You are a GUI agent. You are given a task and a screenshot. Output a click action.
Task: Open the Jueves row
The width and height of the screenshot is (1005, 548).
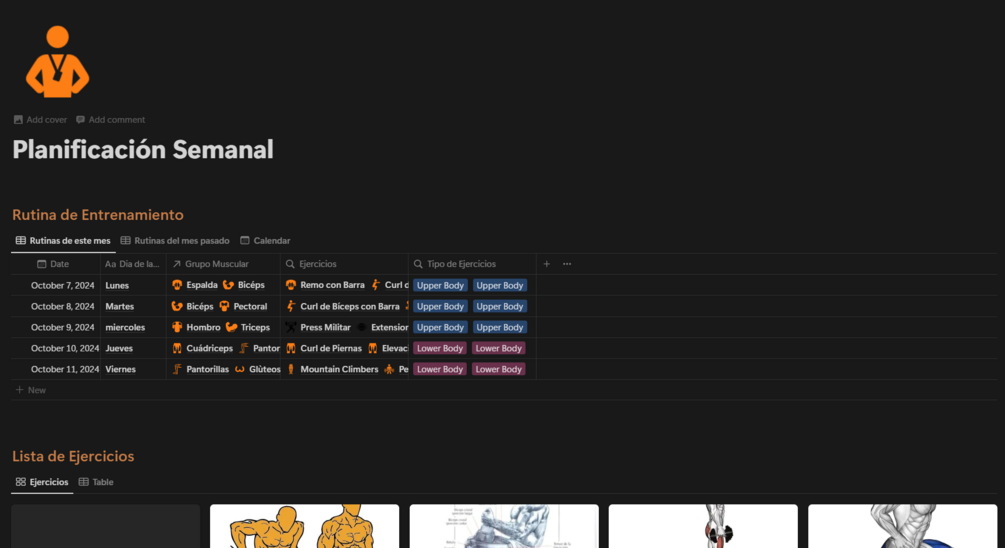(x=119, y=349)
